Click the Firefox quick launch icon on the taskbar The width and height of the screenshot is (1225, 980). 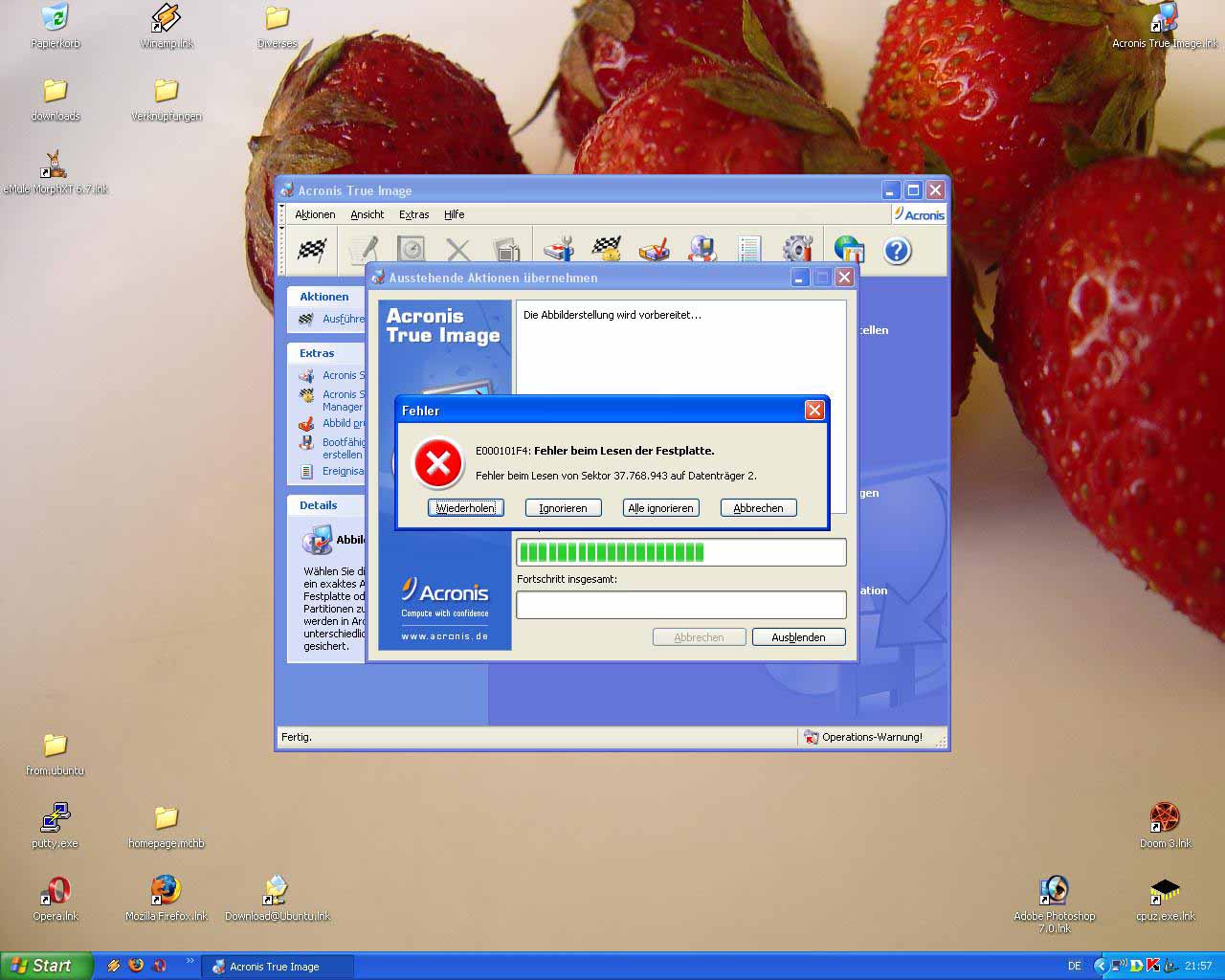(136, 966)
